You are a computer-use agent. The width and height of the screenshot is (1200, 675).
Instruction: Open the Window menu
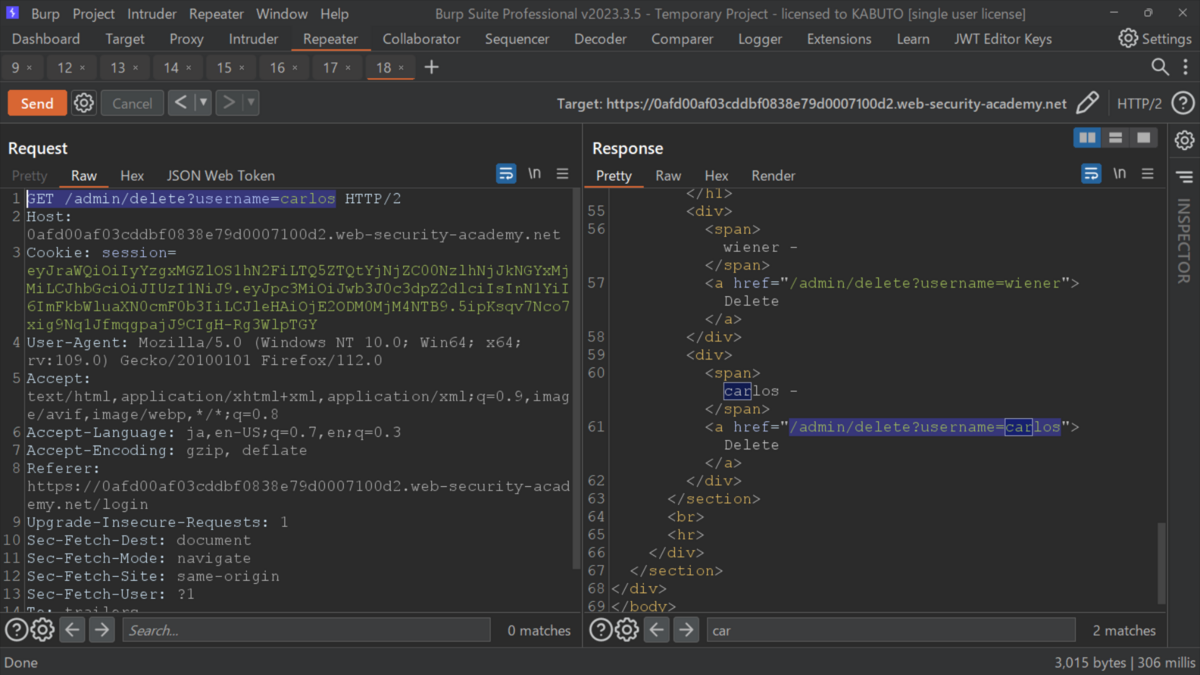click(x=282, y=14)
